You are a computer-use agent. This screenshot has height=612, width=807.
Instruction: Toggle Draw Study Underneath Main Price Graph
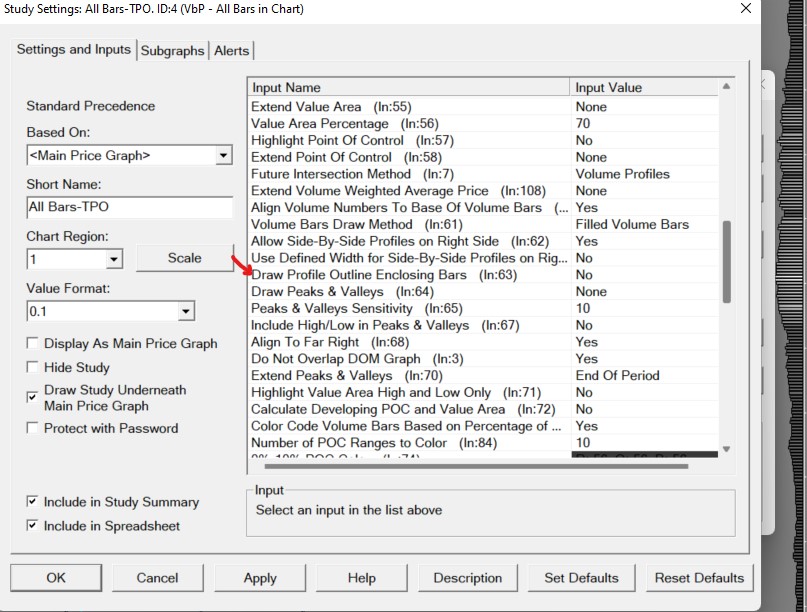click(x=32, y=397)
